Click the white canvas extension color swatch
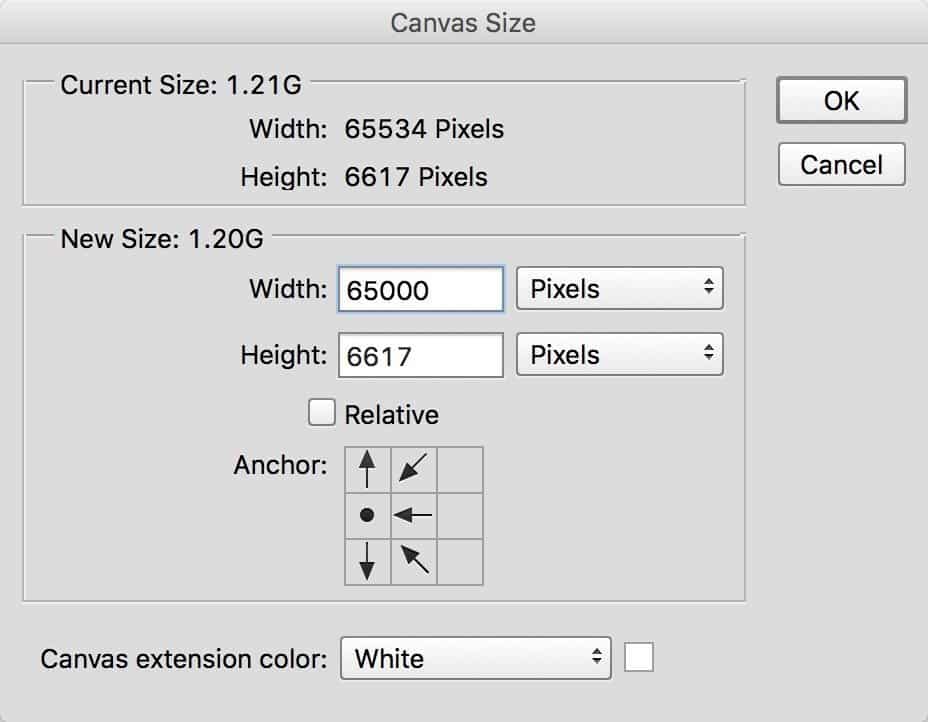 (x=639, y=657)
